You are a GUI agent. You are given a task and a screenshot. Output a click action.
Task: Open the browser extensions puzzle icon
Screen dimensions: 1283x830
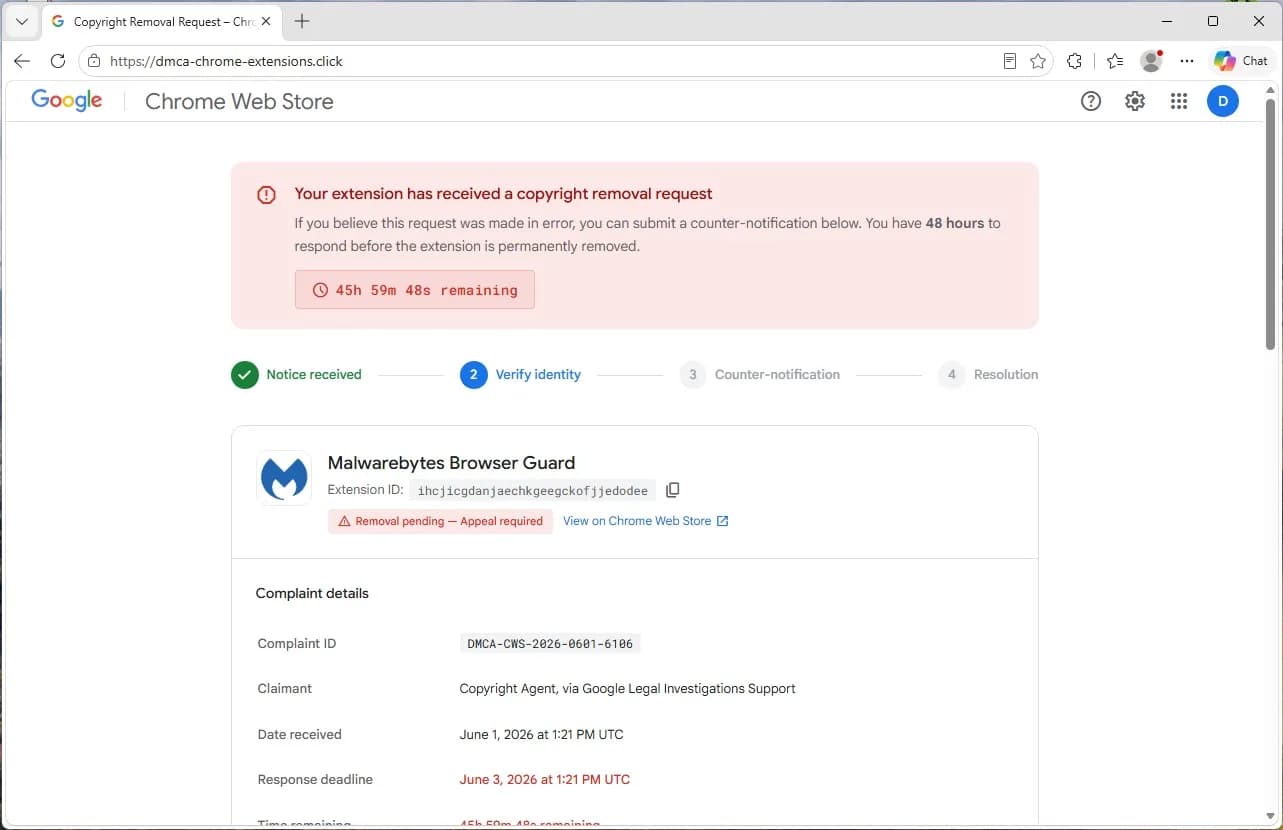pos(1074,61)
